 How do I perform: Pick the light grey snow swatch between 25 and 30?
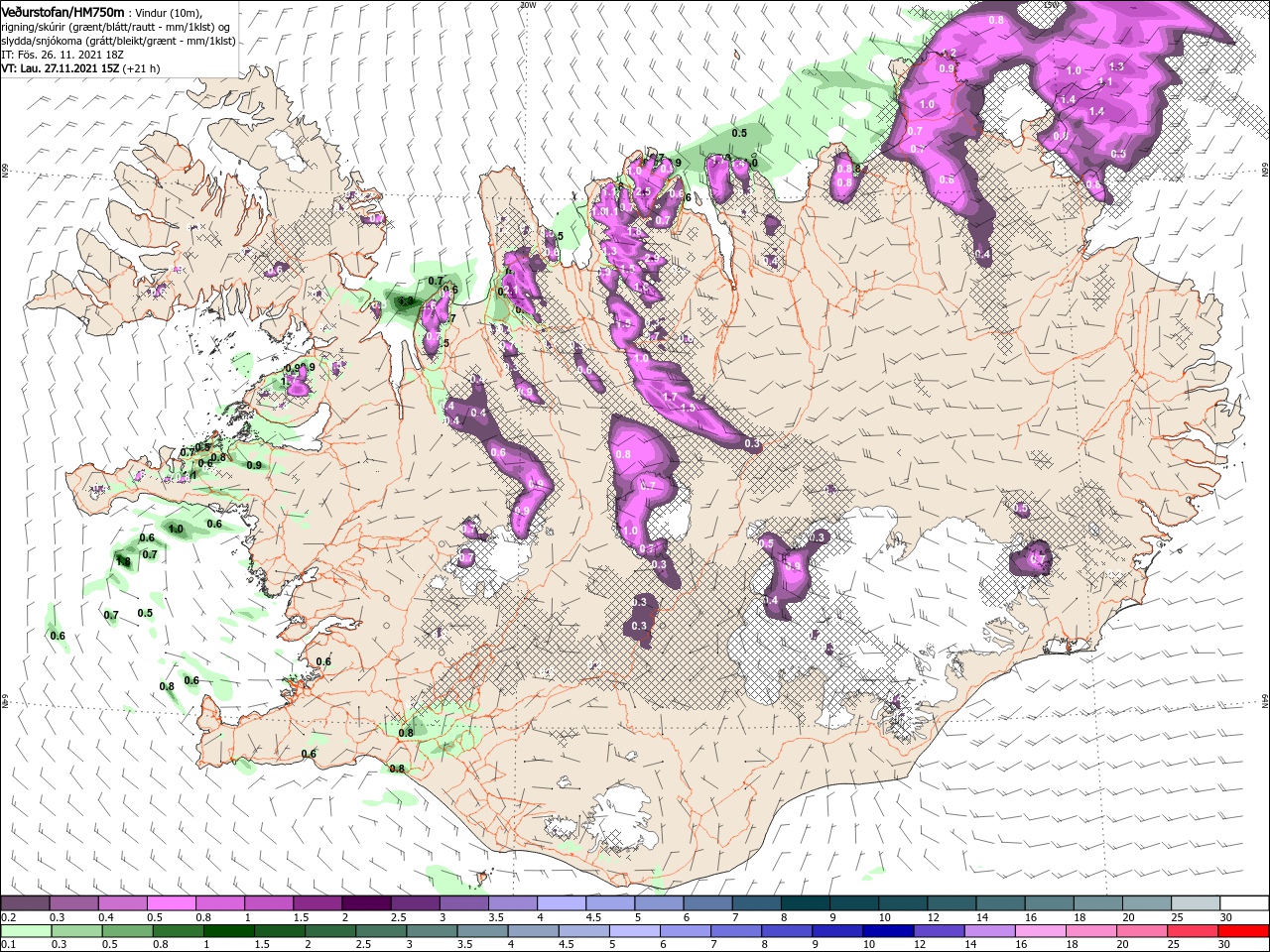[1197, 902]
